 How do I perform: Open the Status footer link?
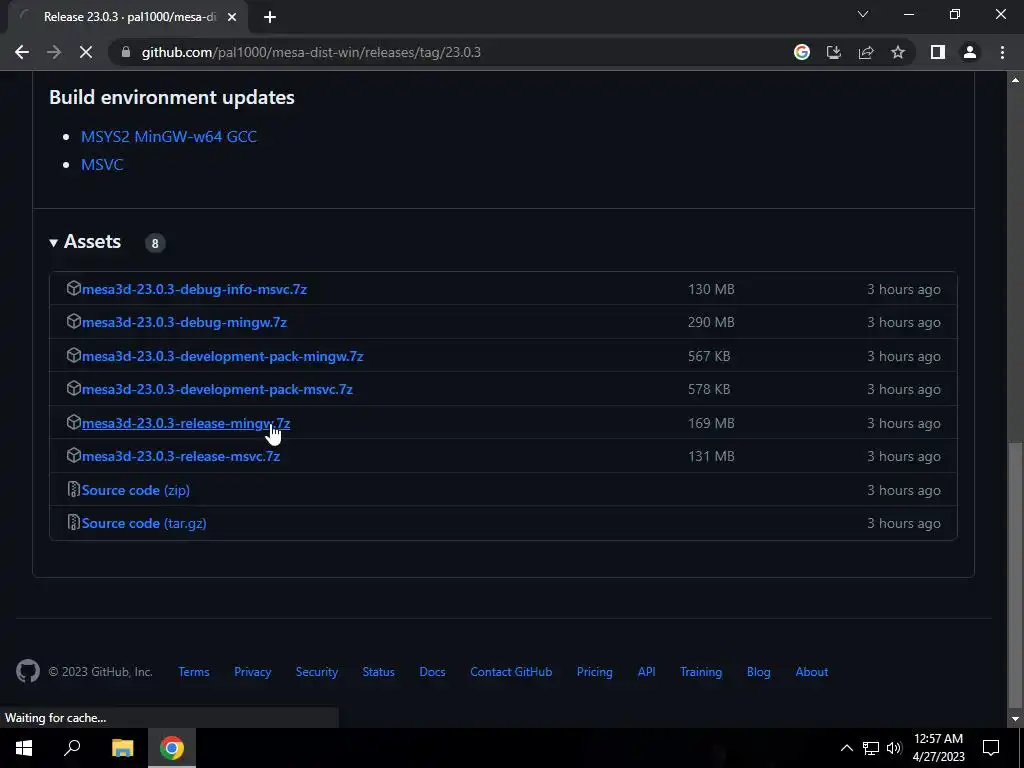click(379, 672)
